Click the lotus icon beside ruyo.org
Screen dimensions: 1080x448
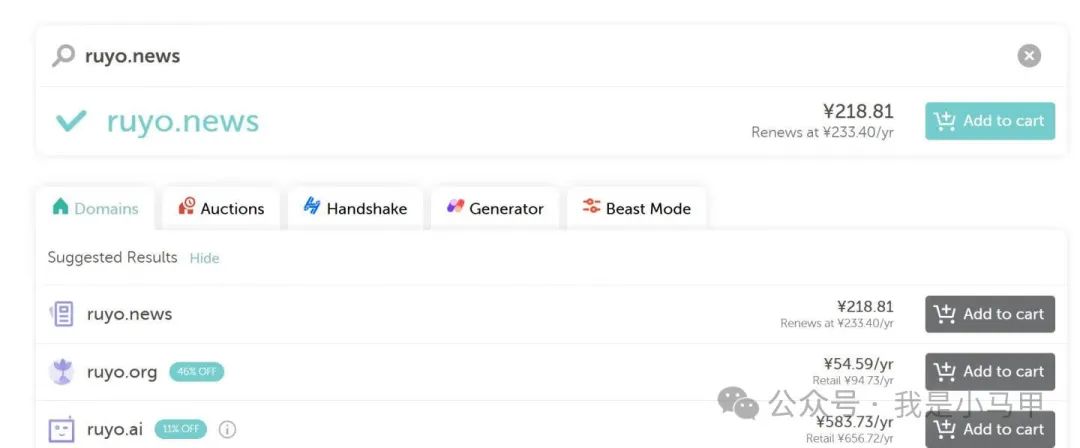pyautogui.click(x=61, y=372)
